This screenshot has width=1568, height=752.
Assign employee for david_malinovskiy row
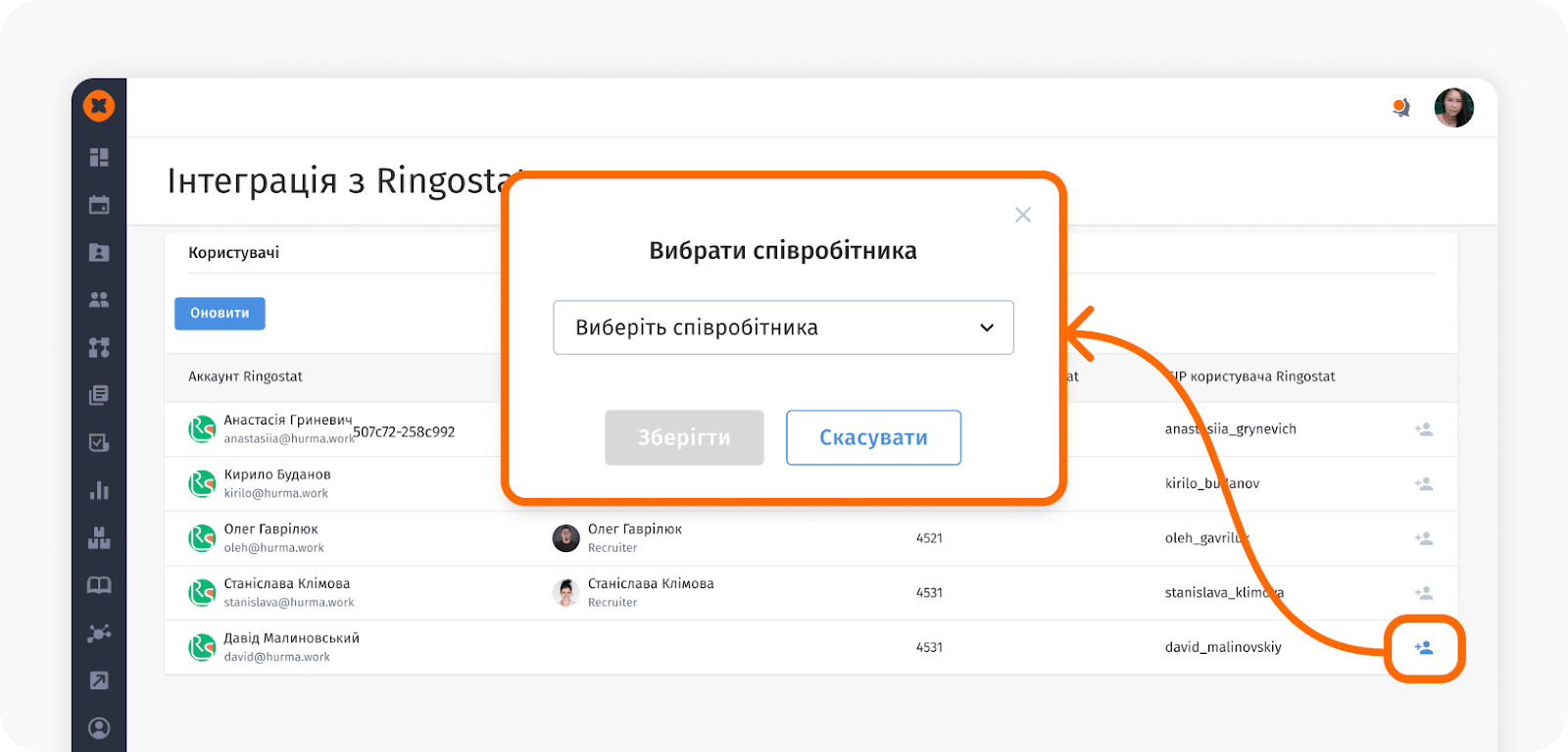point(1424,647)
